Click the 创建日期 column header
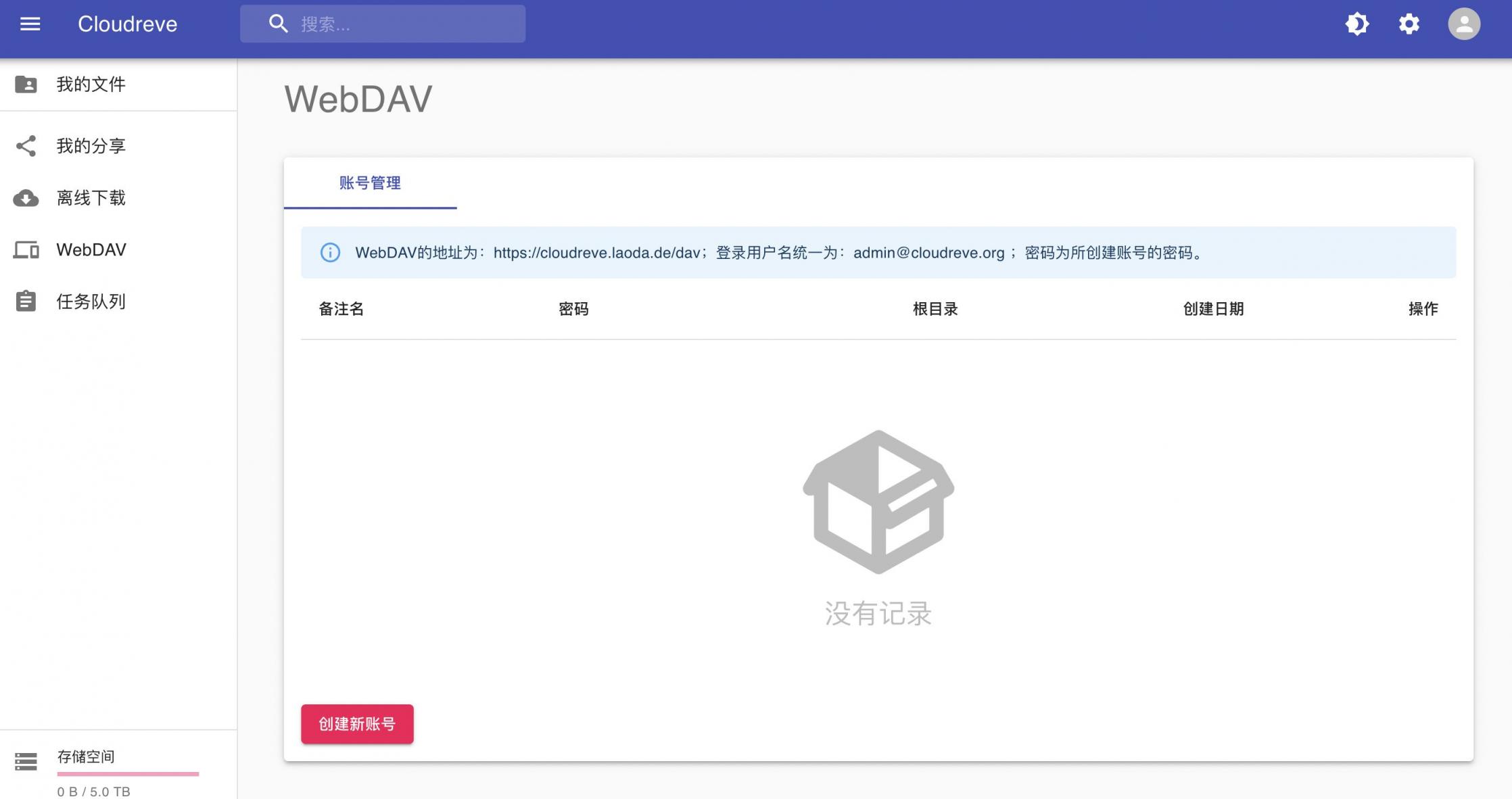Screen dimensions: 1512x799 point(1213,309)
